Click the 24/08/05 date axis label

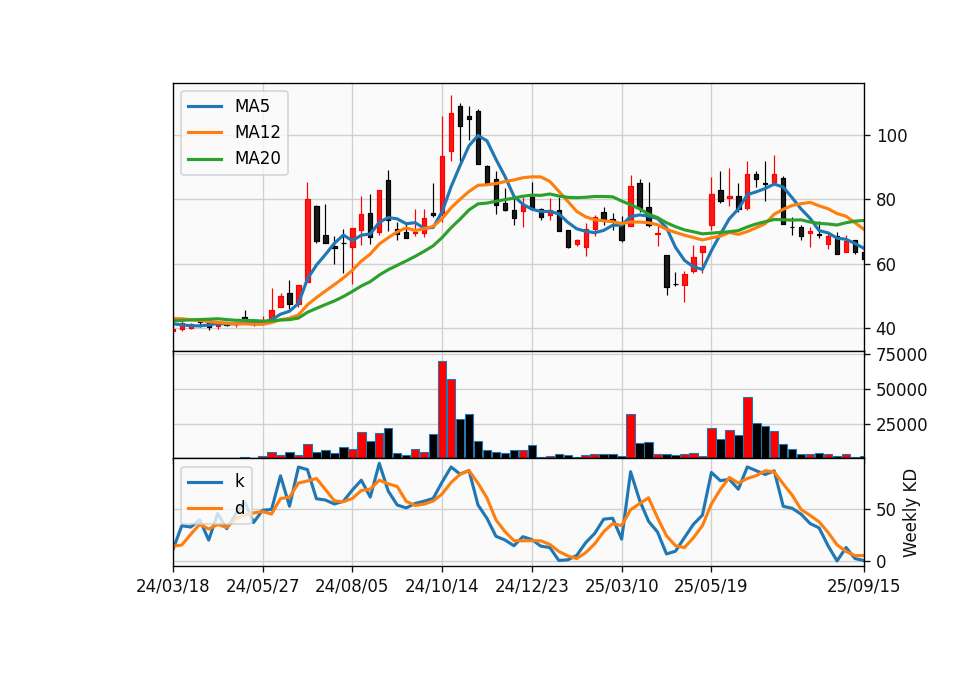pos(352,586)
